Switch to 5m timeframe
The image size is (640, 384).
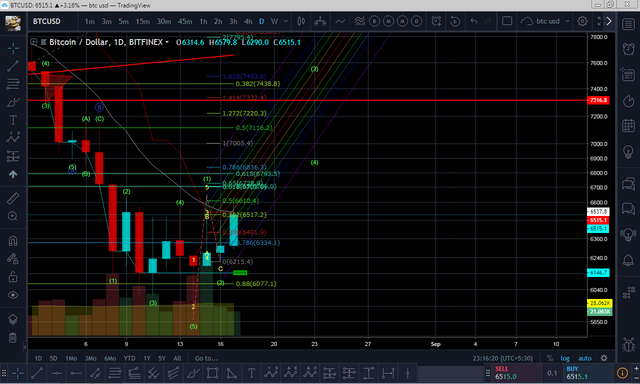pyautogui.click(x=123, y=21)
